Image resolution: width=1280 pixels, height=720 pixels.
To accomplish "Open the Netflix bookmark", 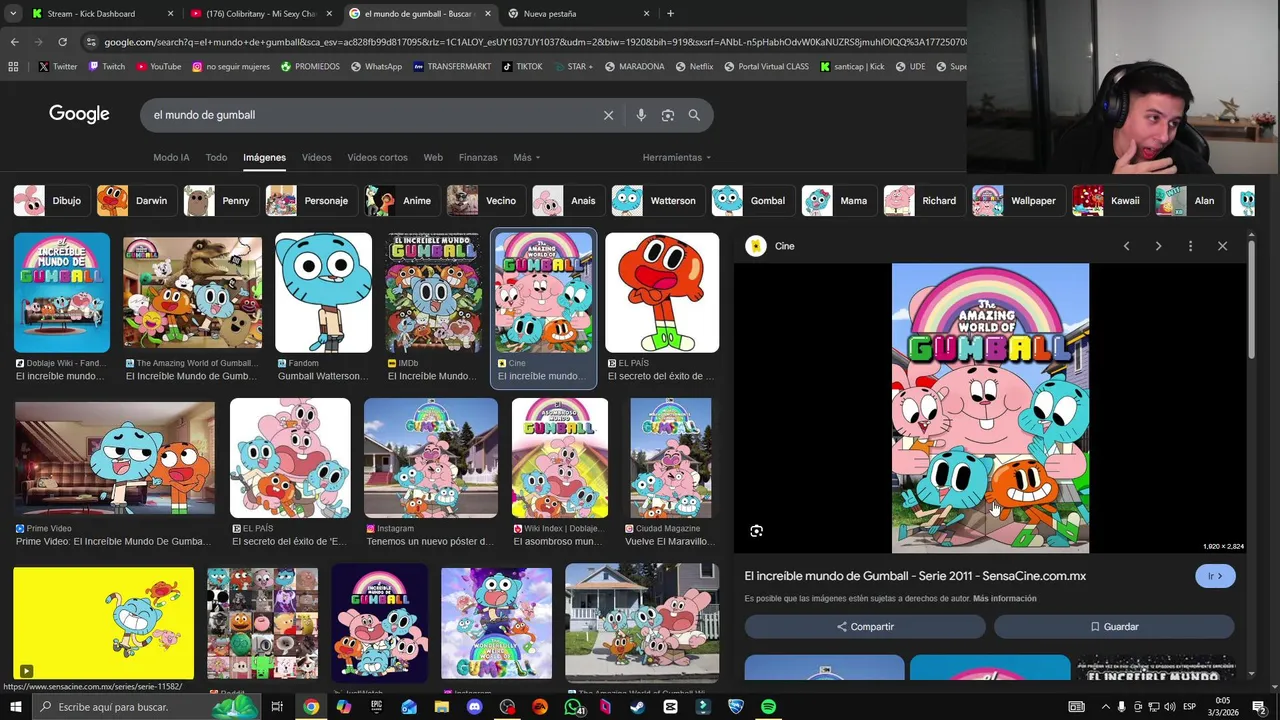I will coord(694,67).
